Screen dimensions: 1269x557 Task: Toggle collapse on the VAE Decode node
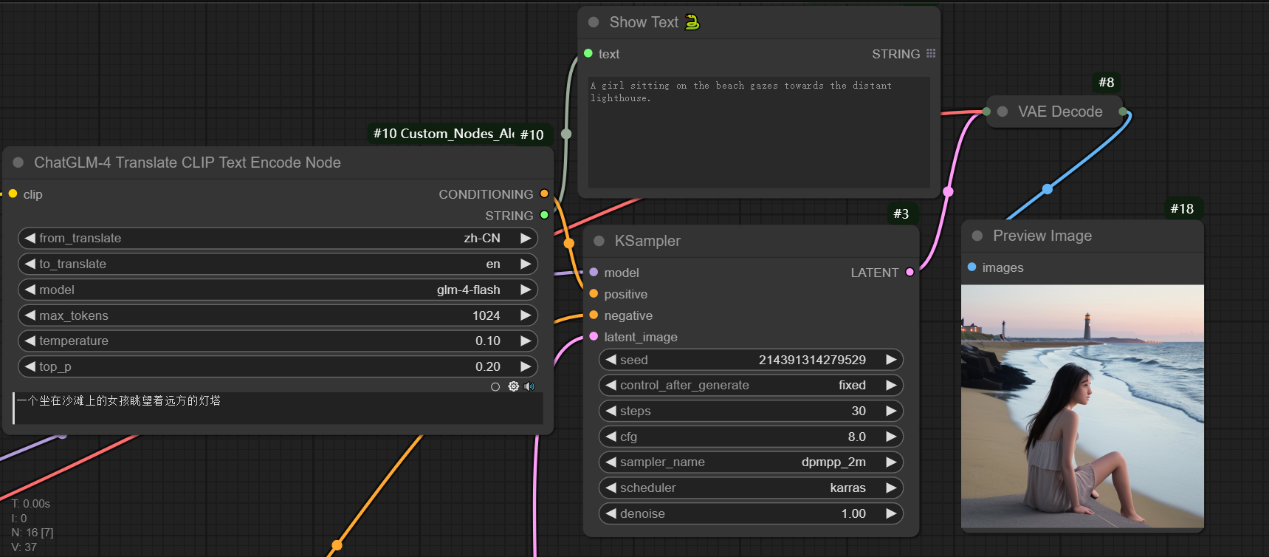(1003, 111)
